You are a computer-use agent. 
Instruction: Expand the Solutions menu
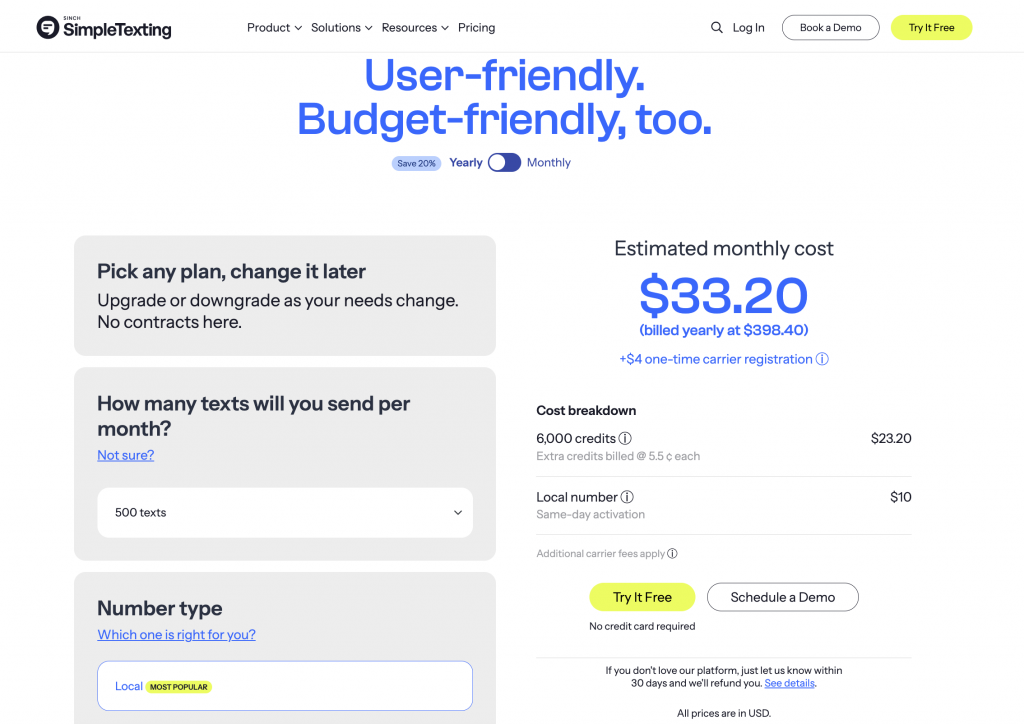click(x=341, y=28)
